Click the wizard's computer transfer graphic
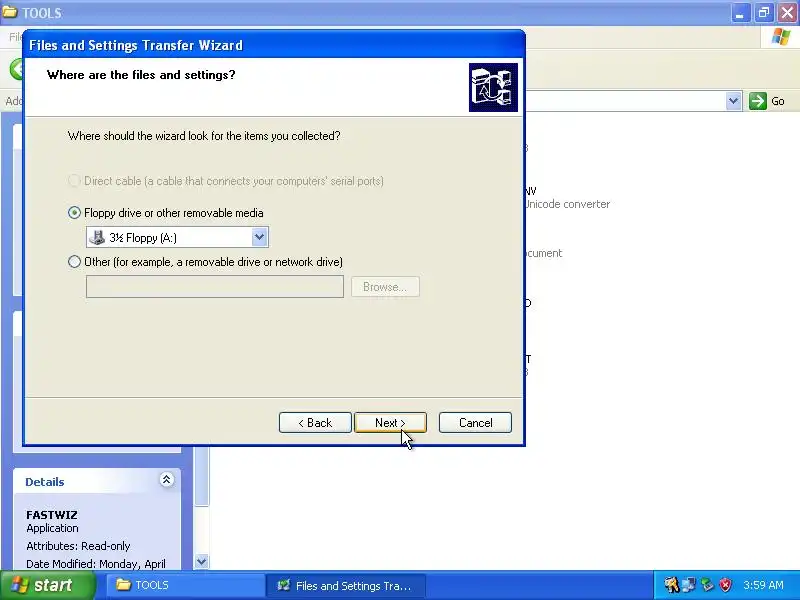The height and width of the screenshot is (600, 800). (x=493, y=87)
